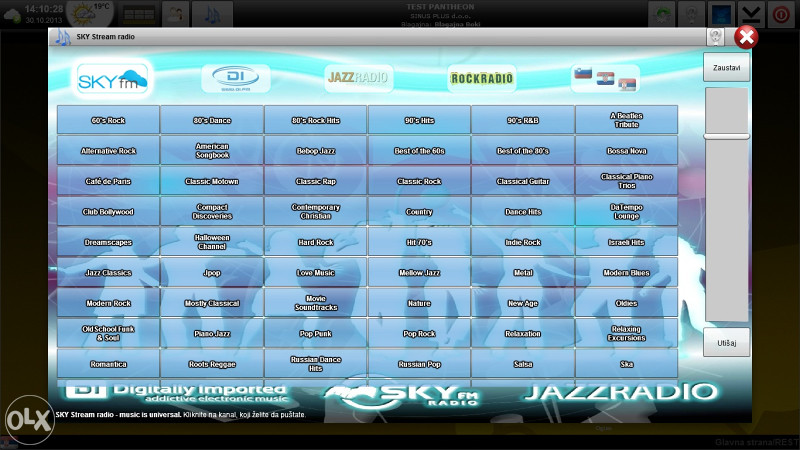This screenshot has width=800, height=450.
Task: Choose the Classical Guitar channel
Action: coord(522,181)
